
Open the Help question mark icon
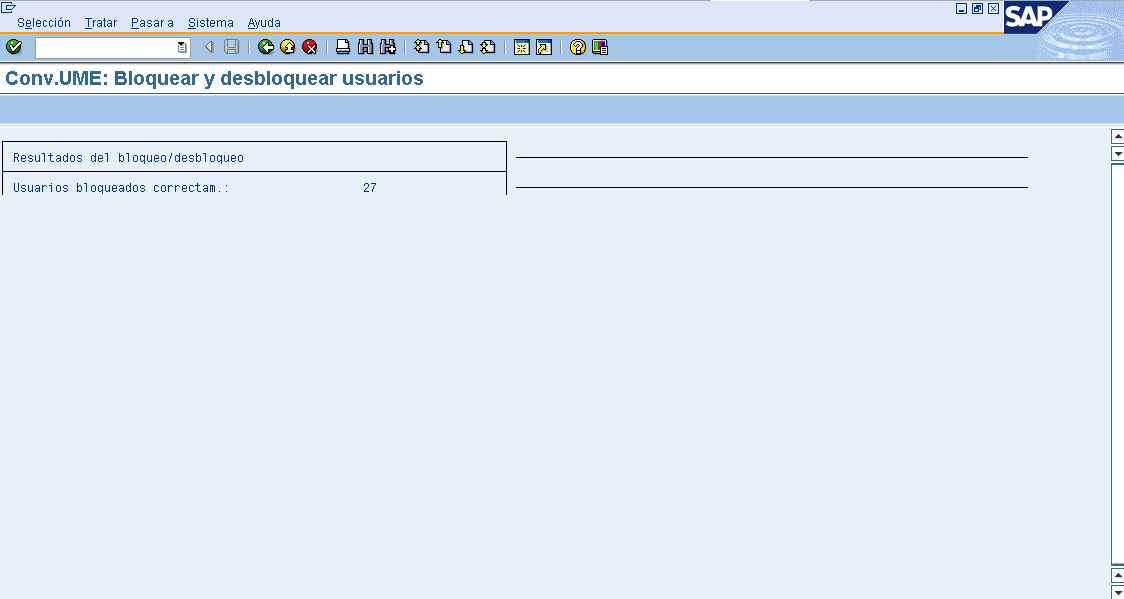click(x=577, y=47)
